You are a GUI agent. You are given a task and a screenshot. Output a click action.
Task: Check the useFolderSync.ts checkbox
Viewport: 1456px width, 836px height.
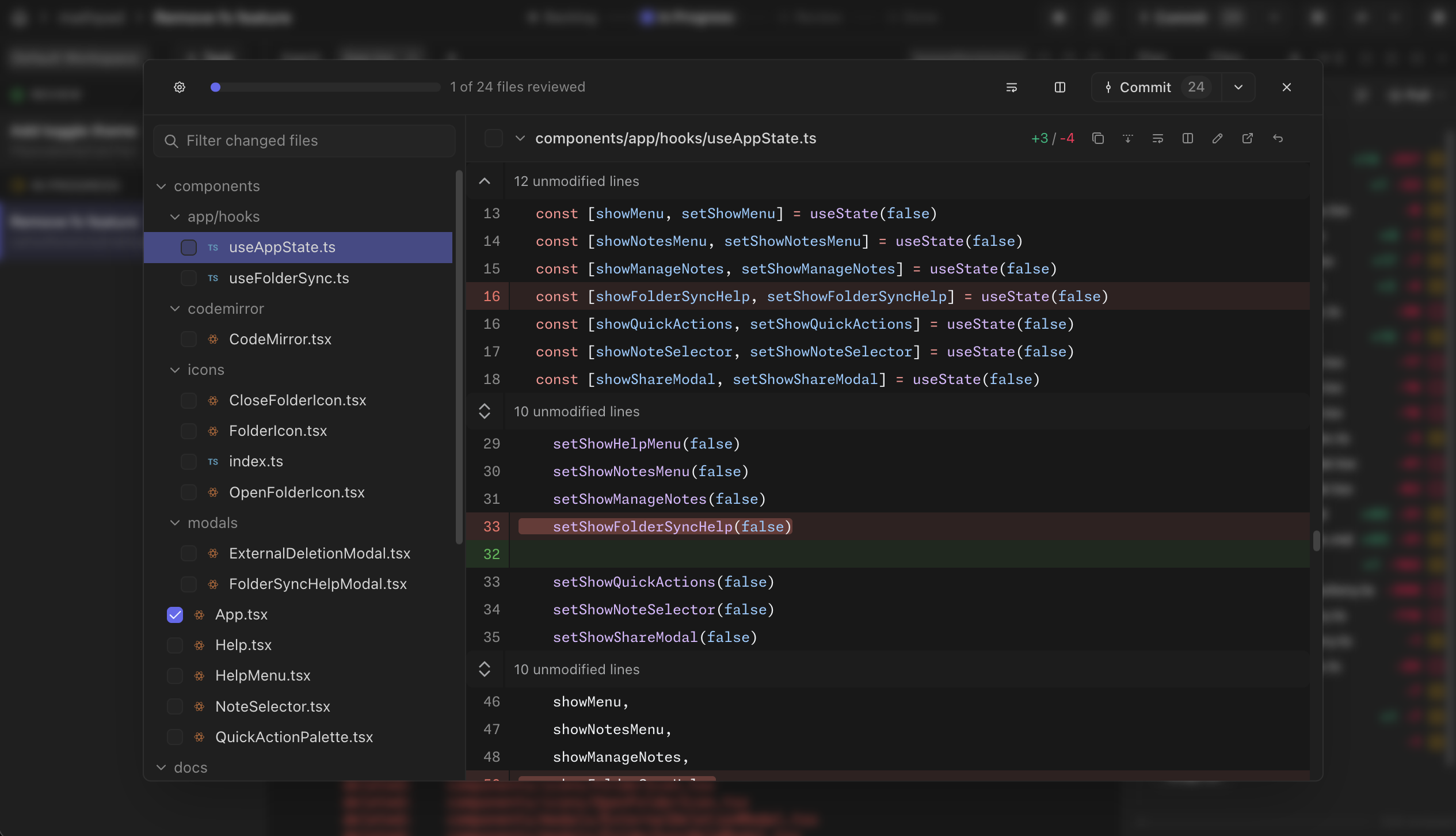coord(189,278)
